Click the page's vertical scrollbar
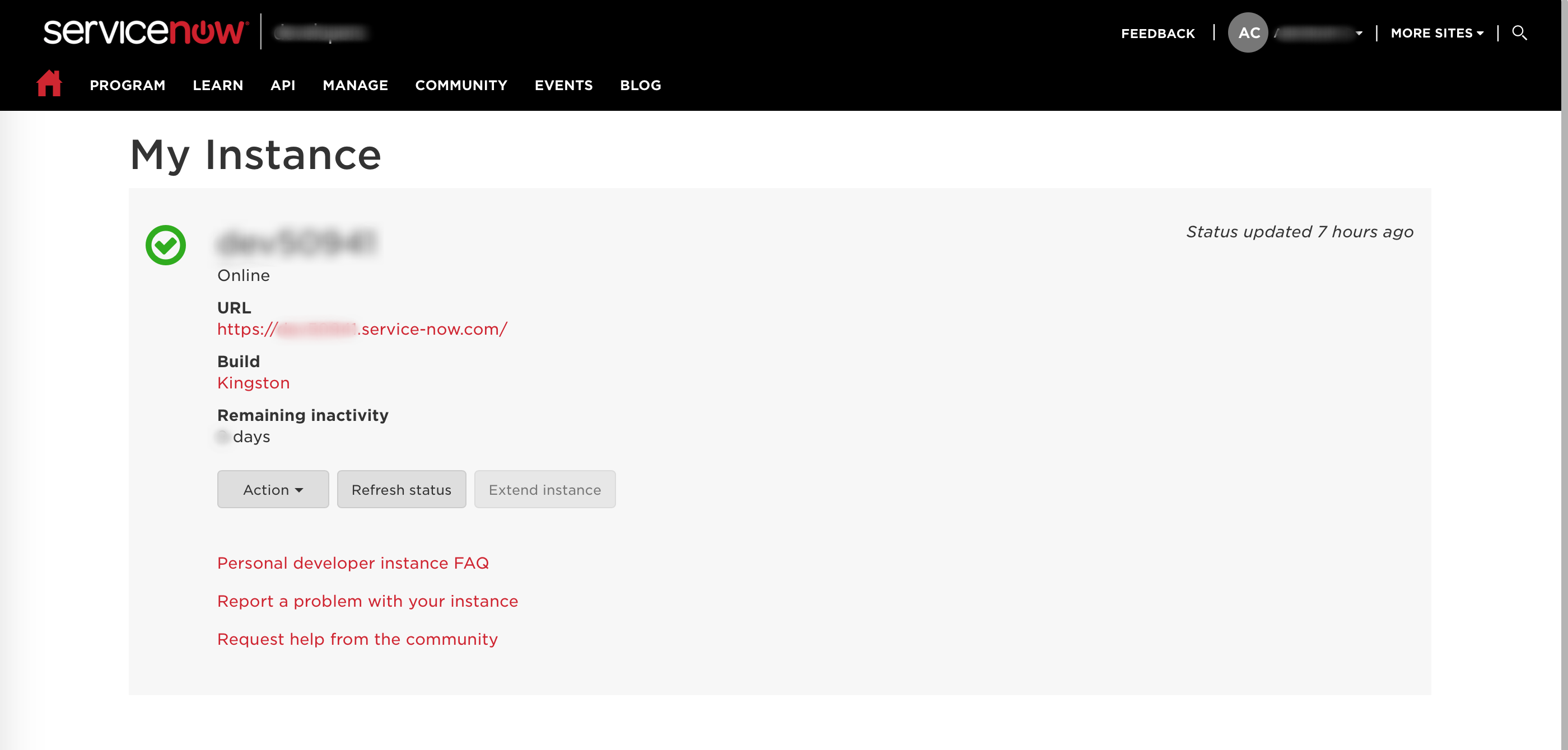The height and width of the screenshot is (750, 1568). (x=1564, y=374)
